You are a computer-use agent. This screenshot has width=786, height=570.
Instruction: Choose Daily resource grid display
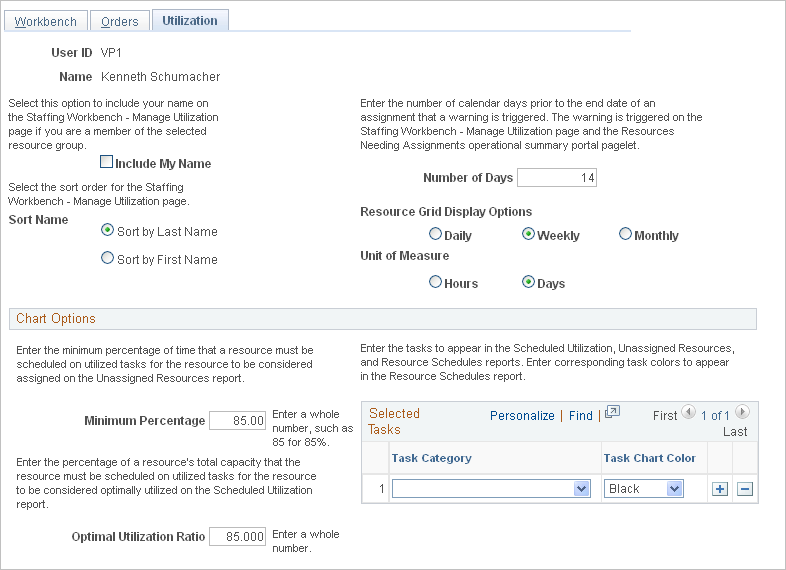click(435, 234)
